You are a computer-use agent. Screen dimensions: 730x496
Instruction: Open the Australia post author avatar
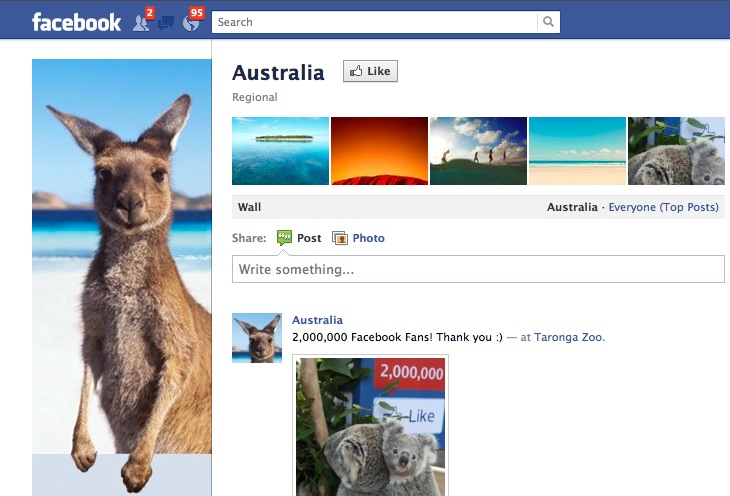click(257, 338)
